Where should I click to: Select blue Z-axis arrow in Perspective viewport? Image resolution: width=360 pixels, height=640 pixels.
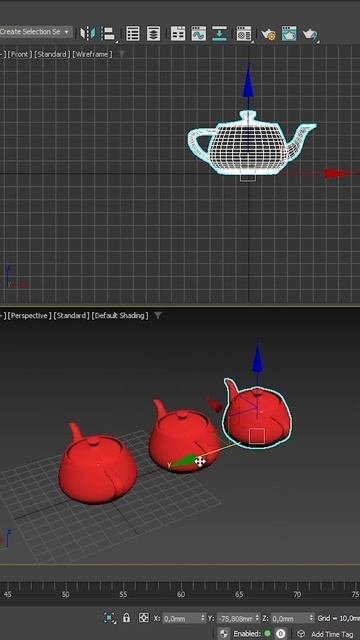point(257,357)
